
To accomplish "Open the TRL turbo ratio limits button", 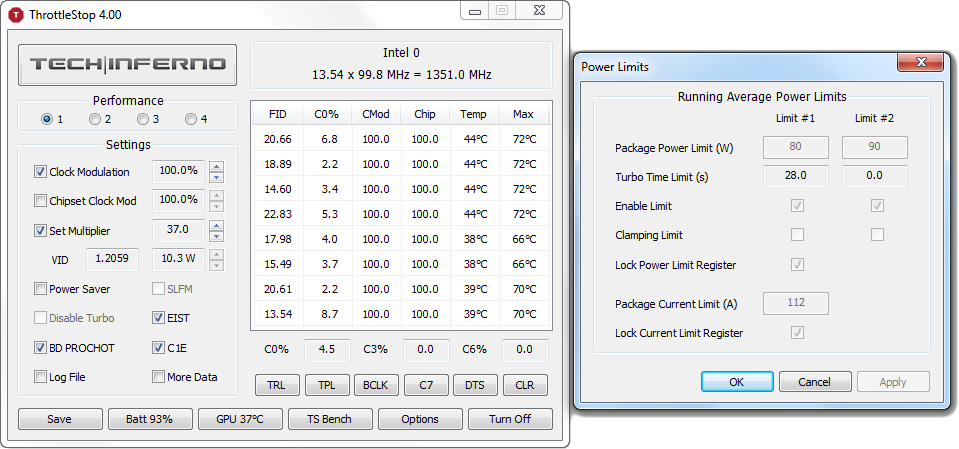I will (x=278, y=385).
